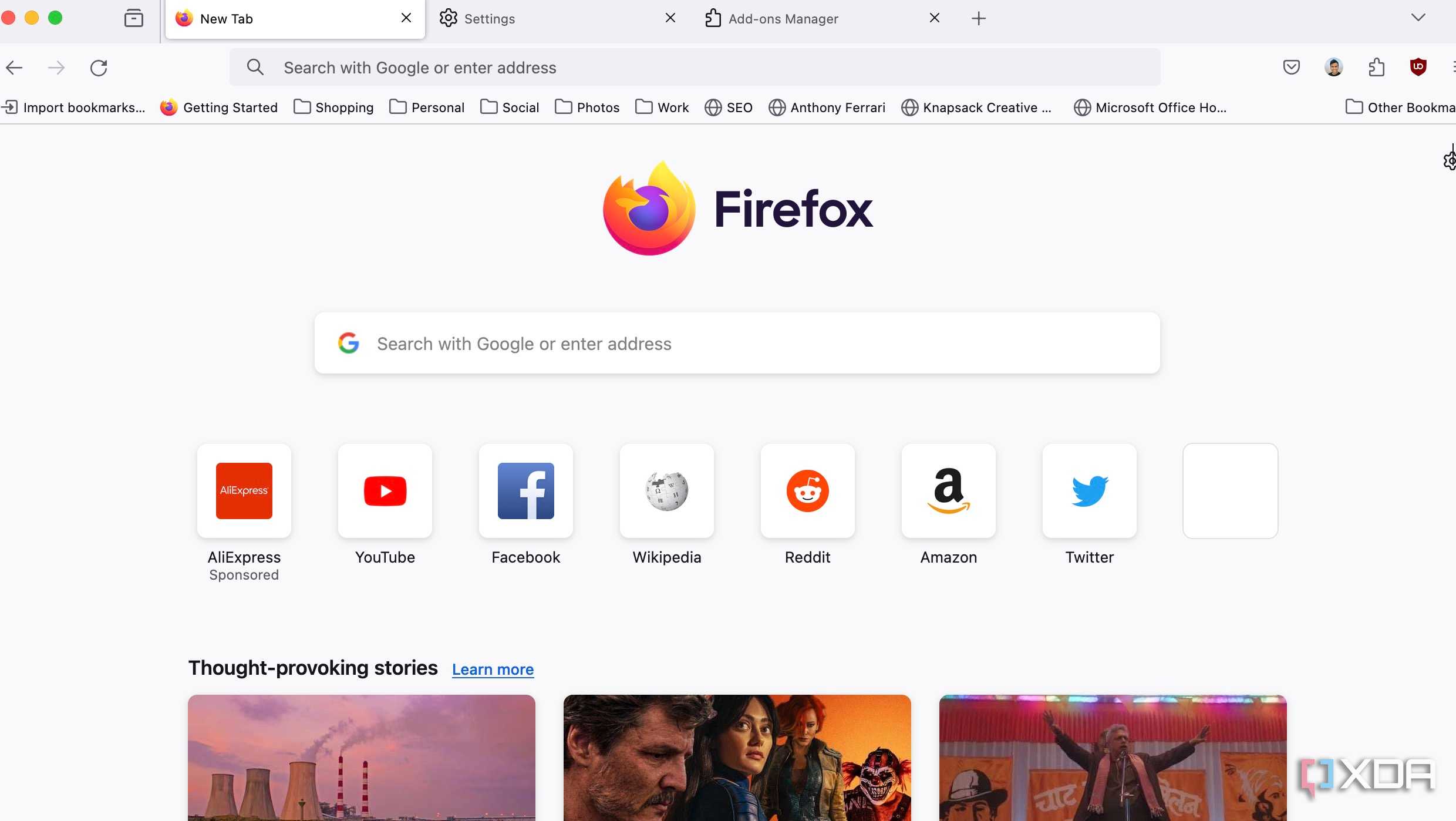Open the Photos bookmarks folder
1456x821 pixels.
pos(587,107)
